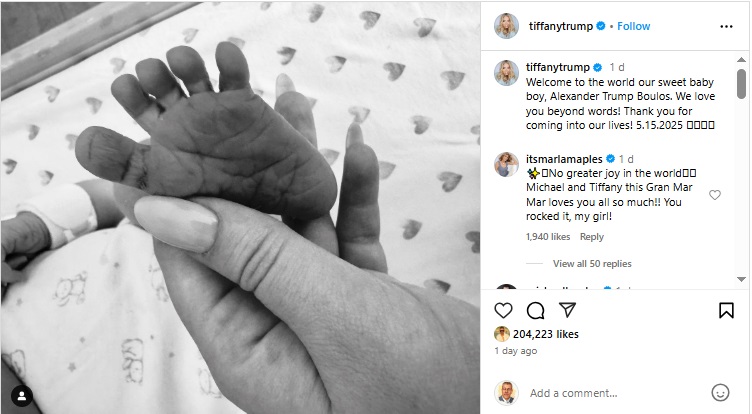Viewport: 752px width, 414px height.
Task: Click comments scrollbar down arrow
Action: coord(741,279)
